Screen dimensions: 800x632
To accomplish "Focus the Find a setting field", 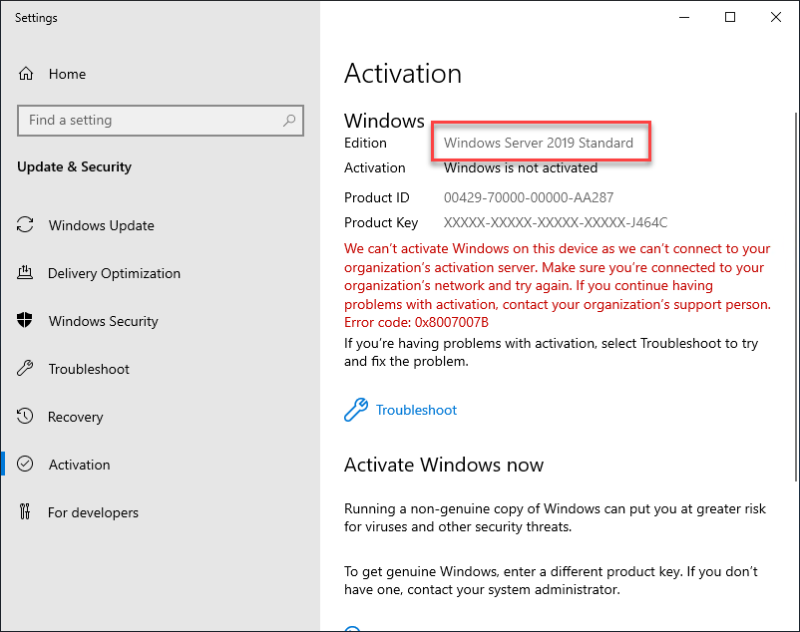I will pos(160,120).
